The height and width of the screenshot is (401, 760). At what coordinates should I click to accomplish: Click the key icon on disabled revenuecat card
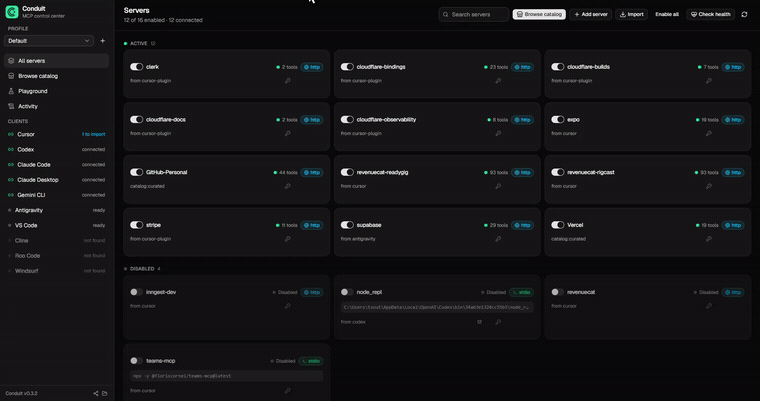[709, 306]
